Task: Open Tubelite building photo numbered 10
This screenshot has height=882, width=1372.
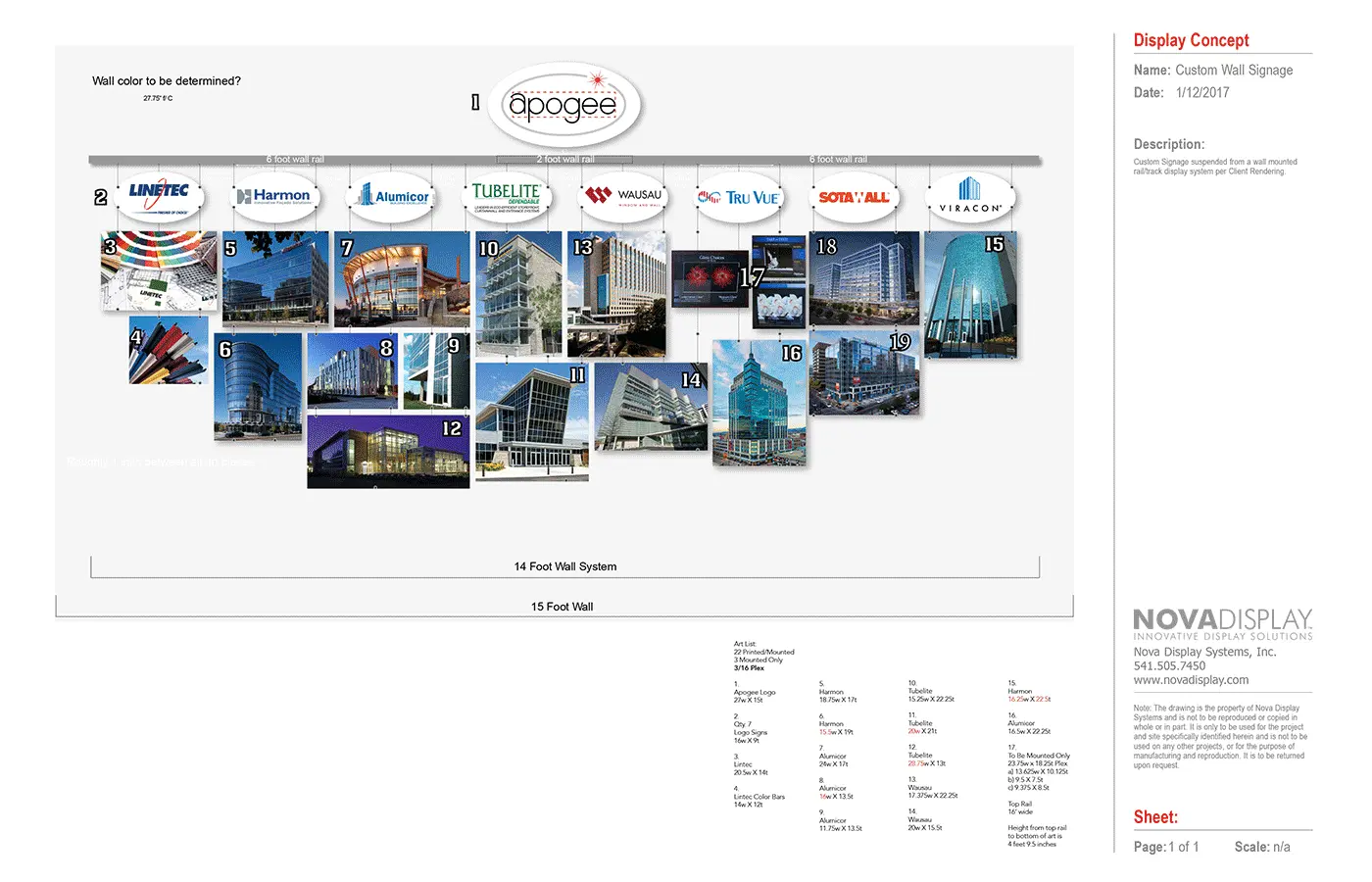Action: click(518, 294)
